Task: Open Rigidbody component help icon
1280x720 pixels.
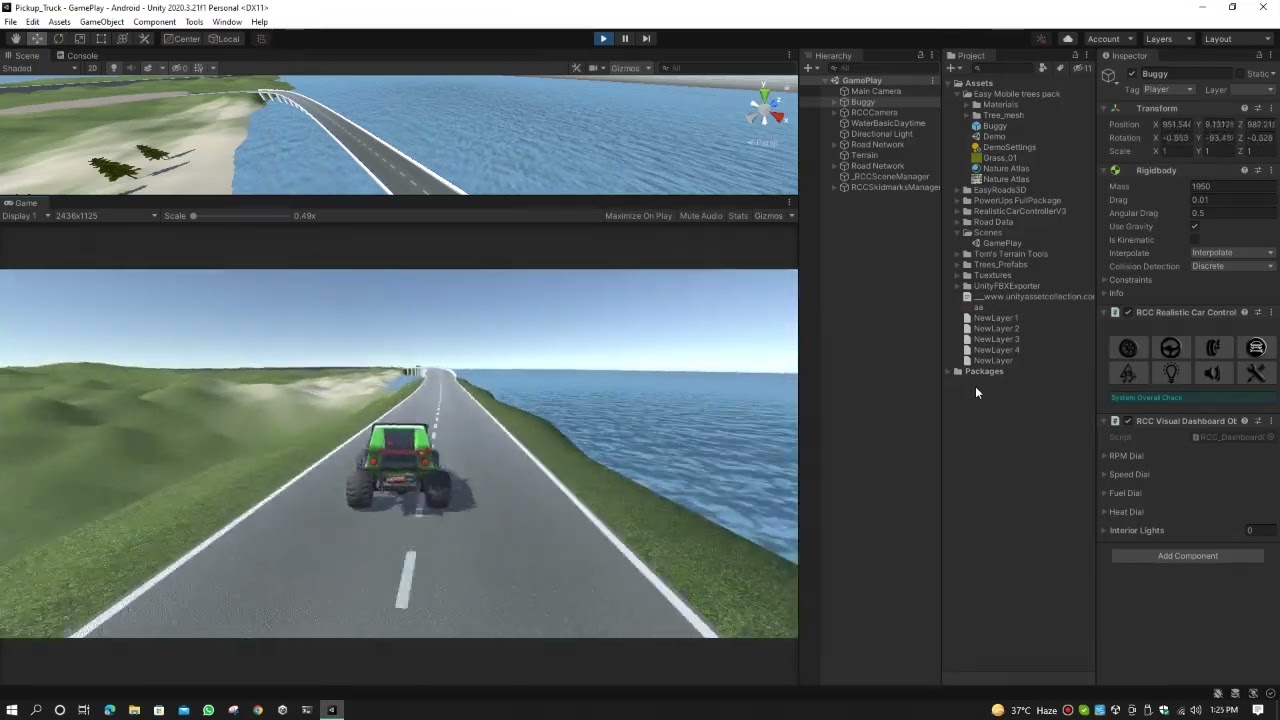Action: coord(1244,170)
